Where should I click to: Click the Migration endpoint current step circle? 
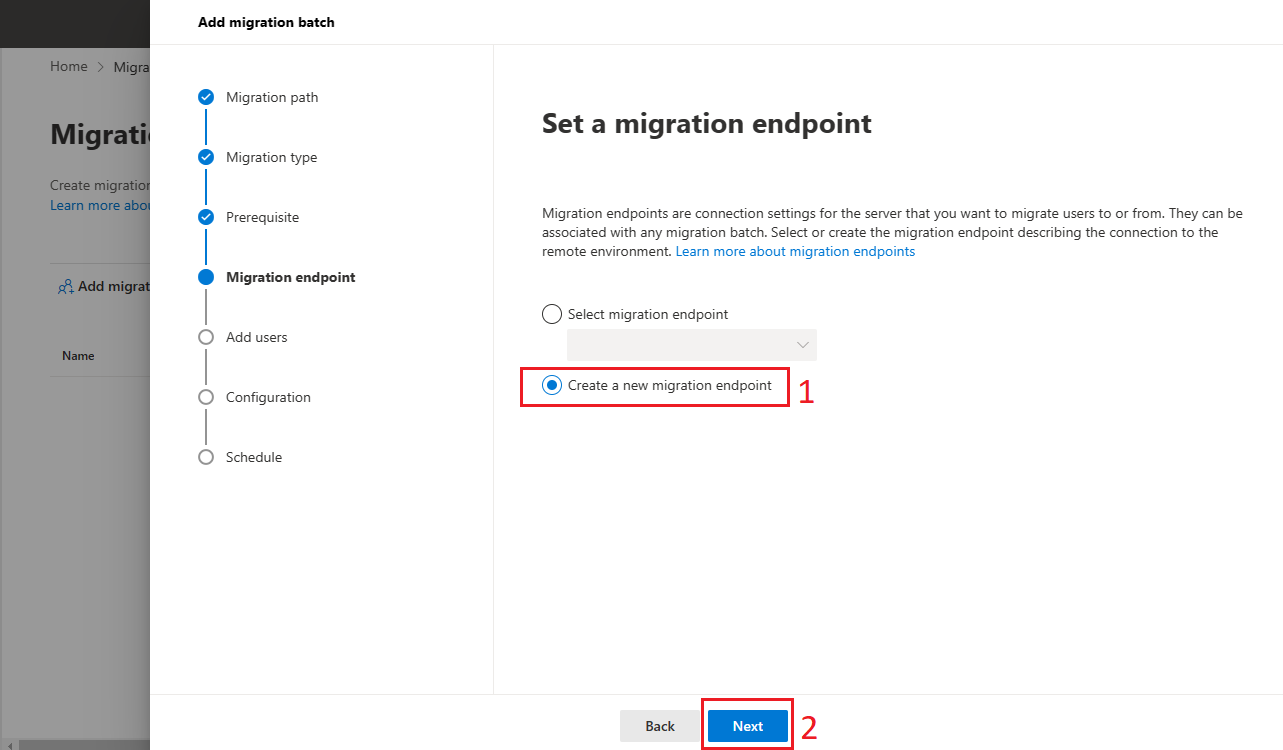coord(206,277)
